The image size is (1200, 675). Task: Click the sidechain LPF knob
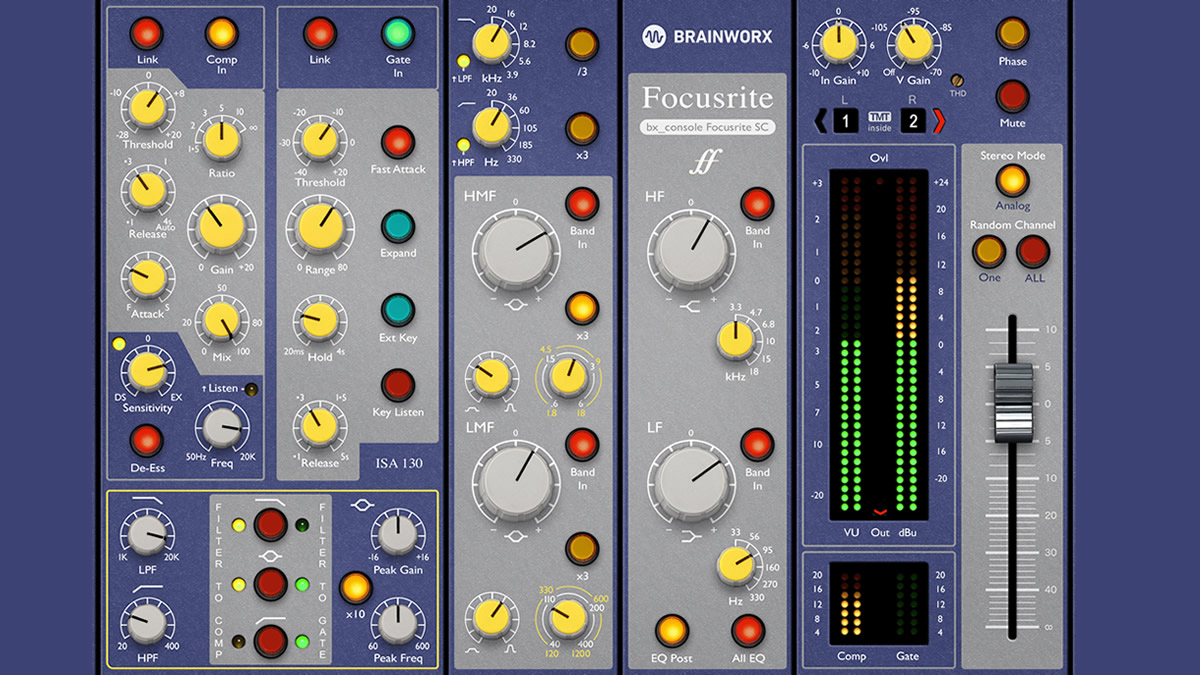pos(147,535)
